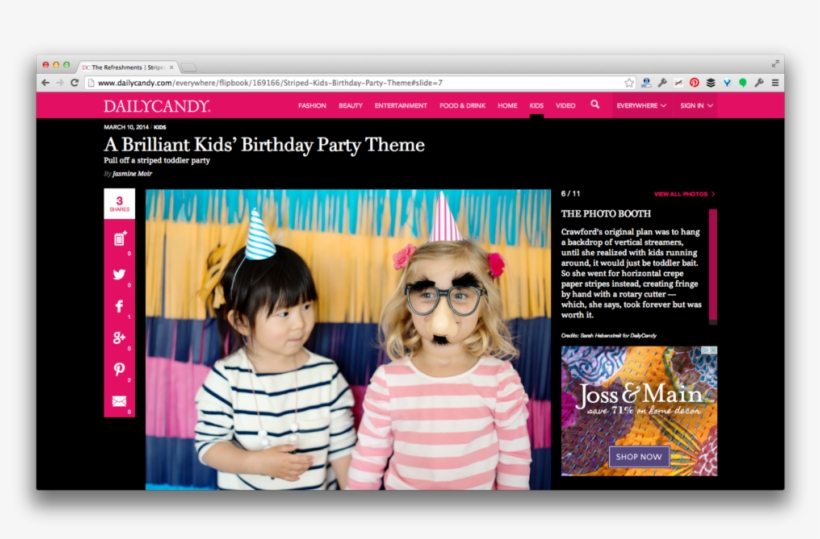The width and height of the screenshot is (820, 539).
Task: Click the fullscreen arrows icon in the window corner
Action: pos(775,64)
